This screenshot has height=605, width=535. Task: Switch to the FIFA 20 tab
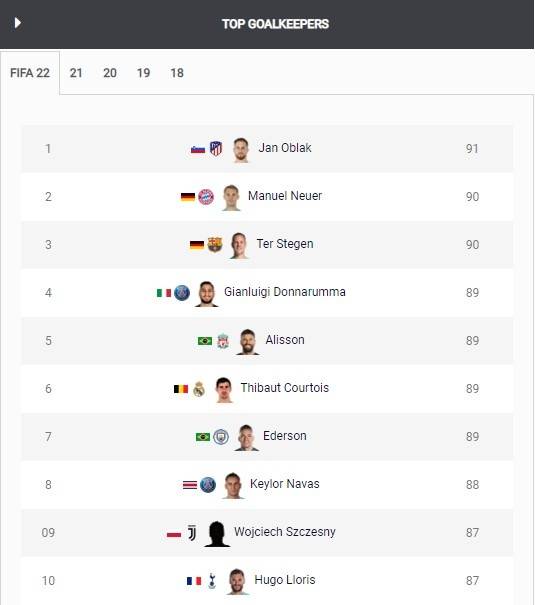tap(110, 73)
